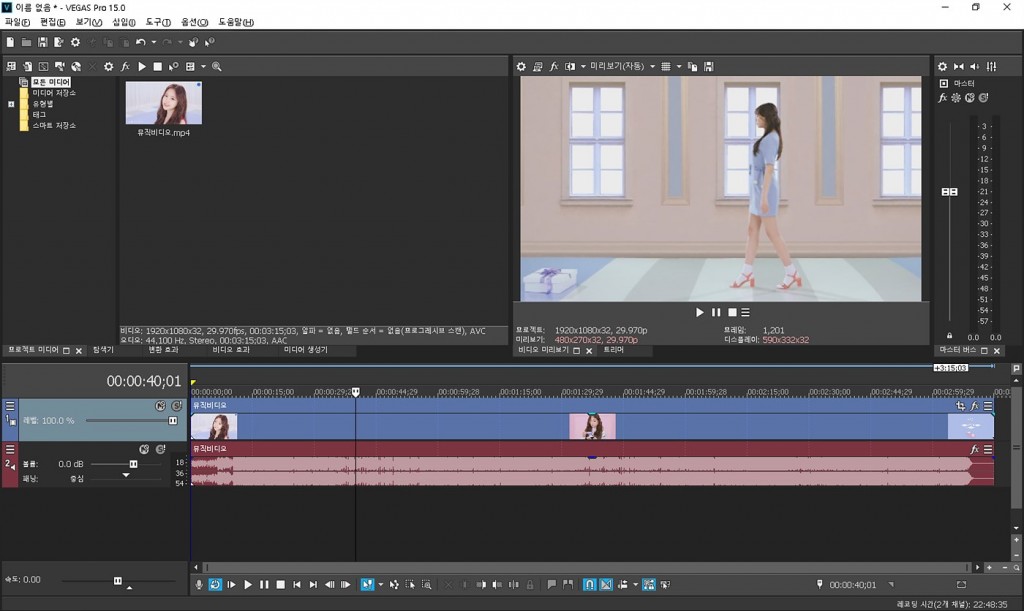Open the Views dropdown arrow in Project Media

click(203, 66)
